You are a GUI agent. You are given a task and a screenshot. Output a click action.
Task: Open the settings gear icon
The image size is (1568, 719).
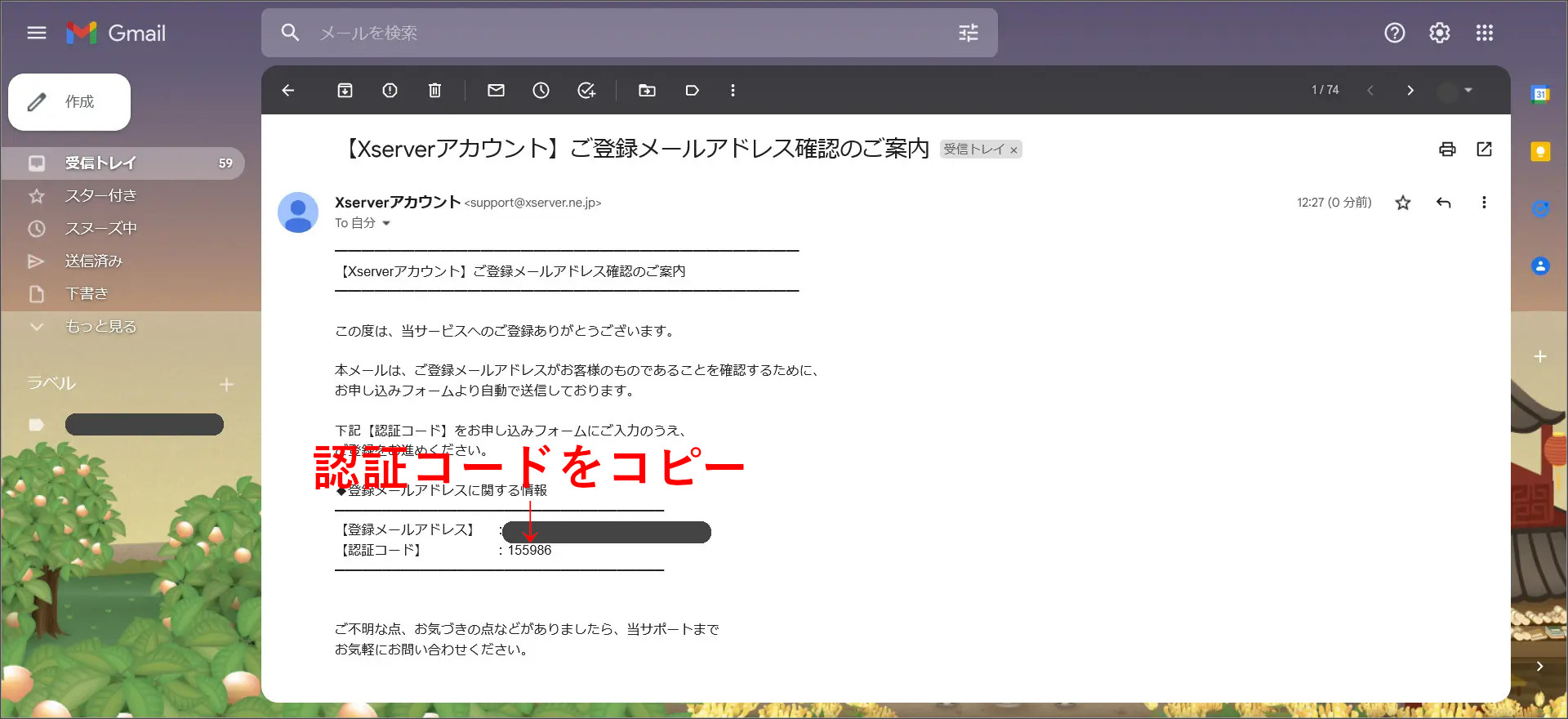click(1440, 33)
